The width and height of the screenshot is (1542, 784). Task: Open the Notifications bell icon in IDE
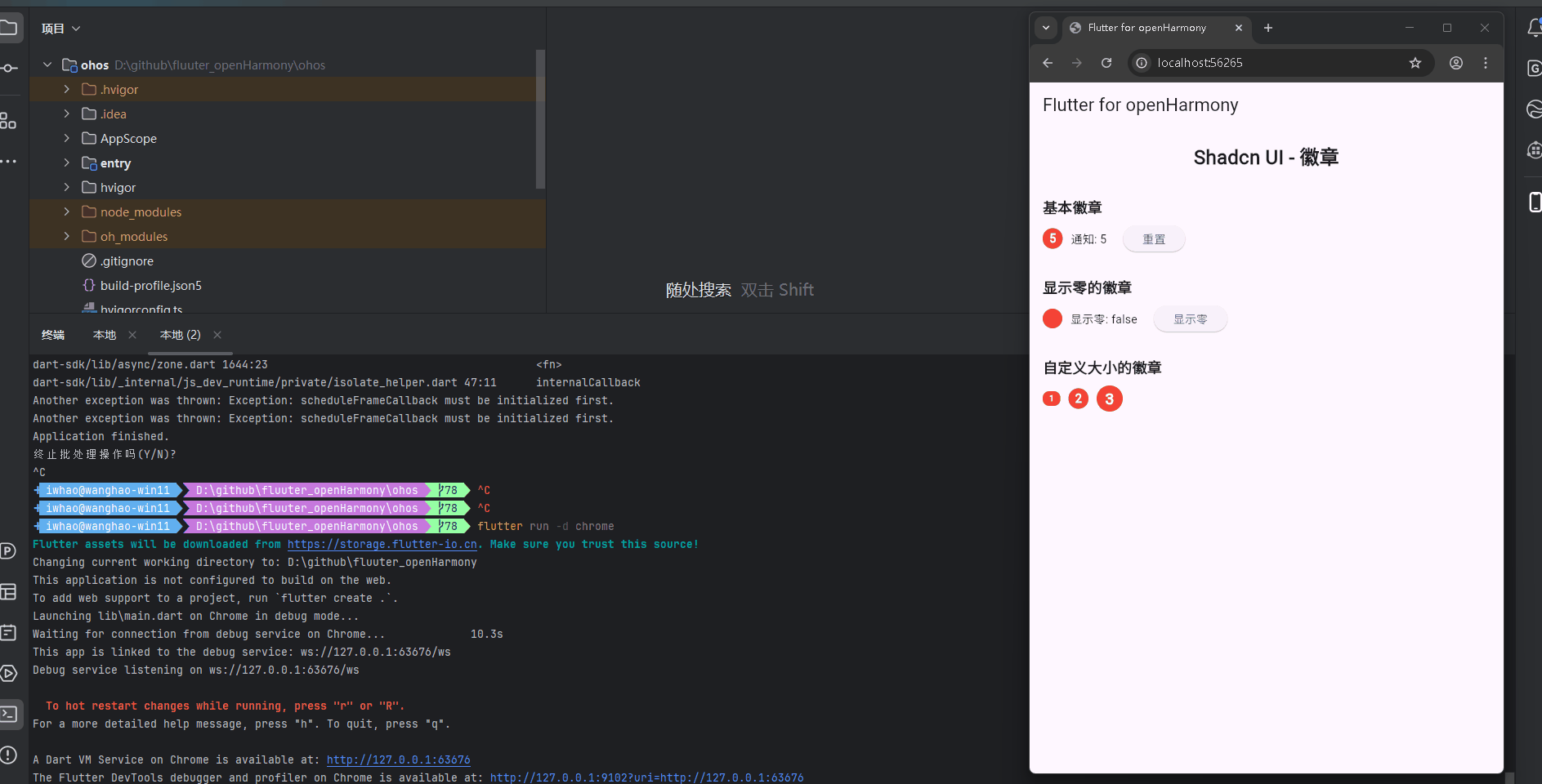[1534, 28]
